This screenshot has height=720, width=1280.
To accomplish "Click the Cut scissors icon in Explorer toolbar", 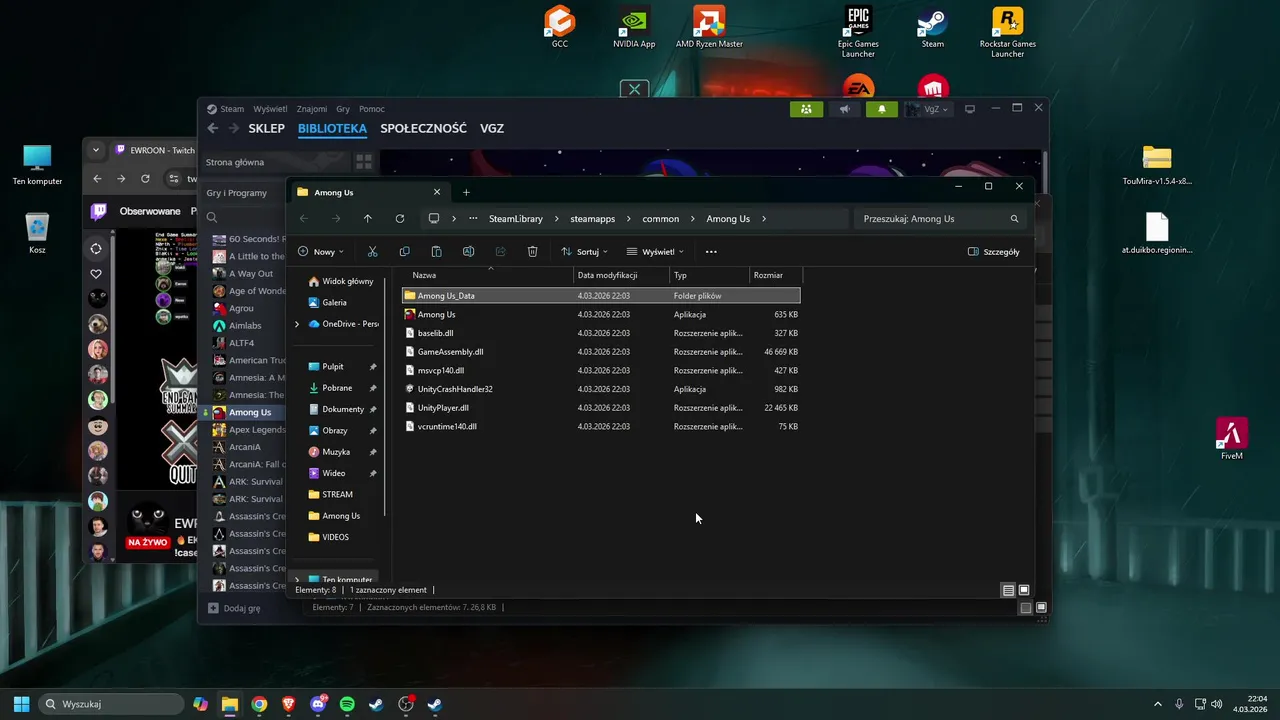I will click(372, 252).
